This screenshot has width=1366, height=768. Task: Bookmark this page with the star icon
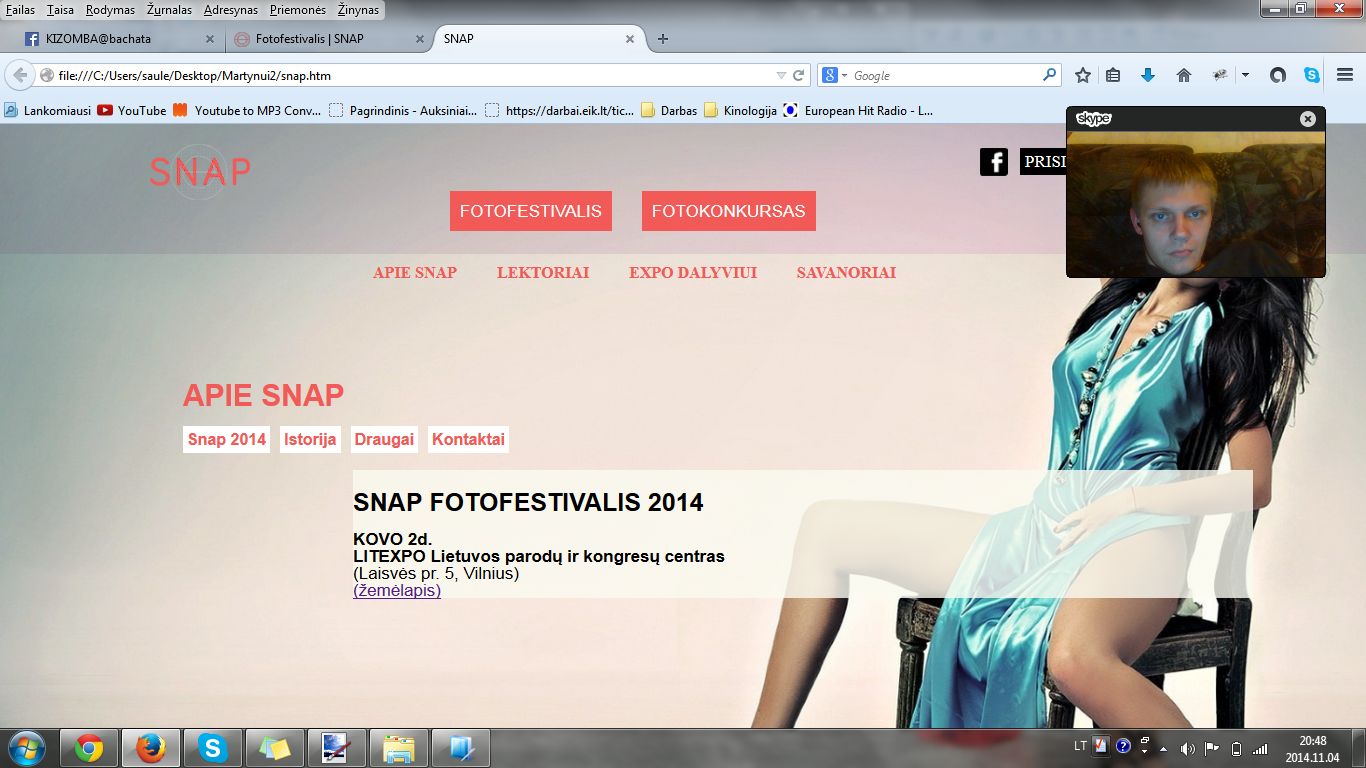(x=1083, y=75)
